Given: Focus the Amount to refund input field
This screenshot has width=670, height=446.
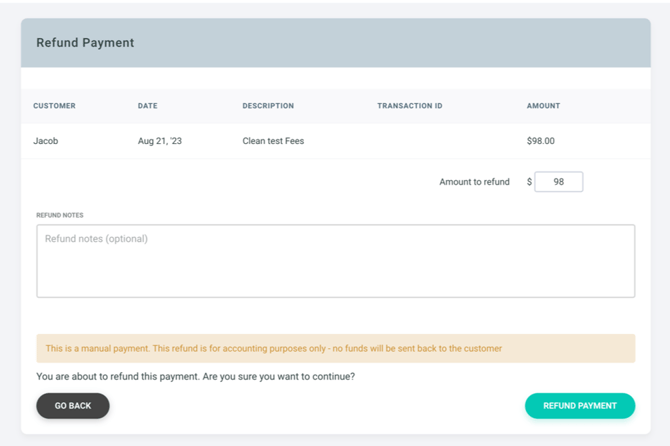Looking at the screenshot, I should point(558,182).
